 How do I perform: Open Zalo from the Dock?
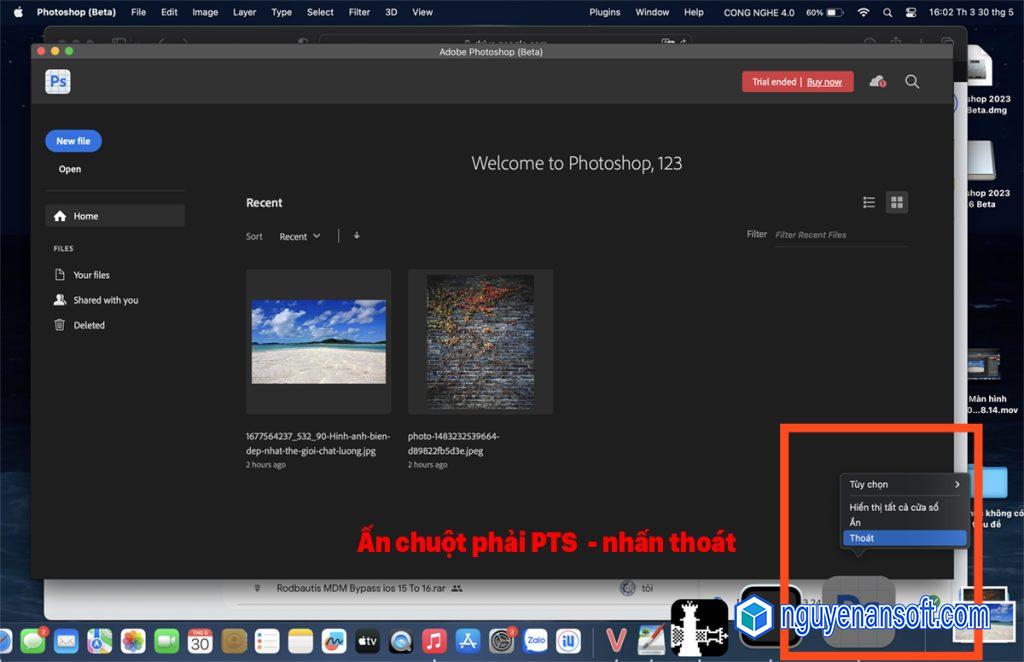(x=536, y=641)
